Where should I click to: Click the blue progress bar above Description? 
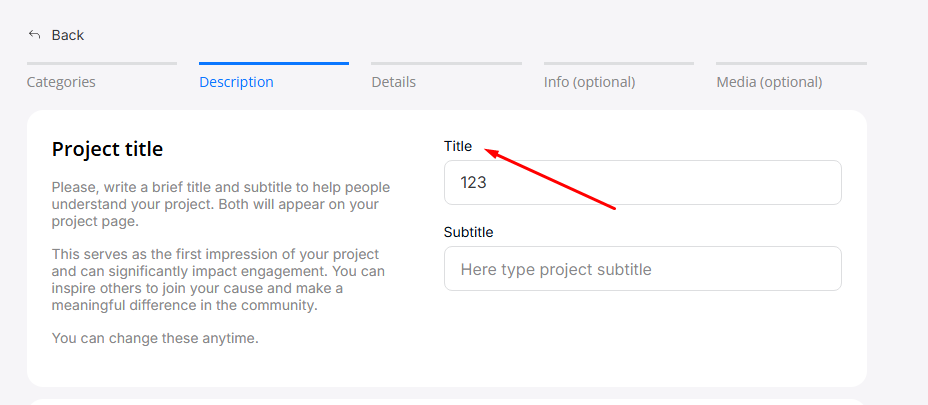point(273,64)
